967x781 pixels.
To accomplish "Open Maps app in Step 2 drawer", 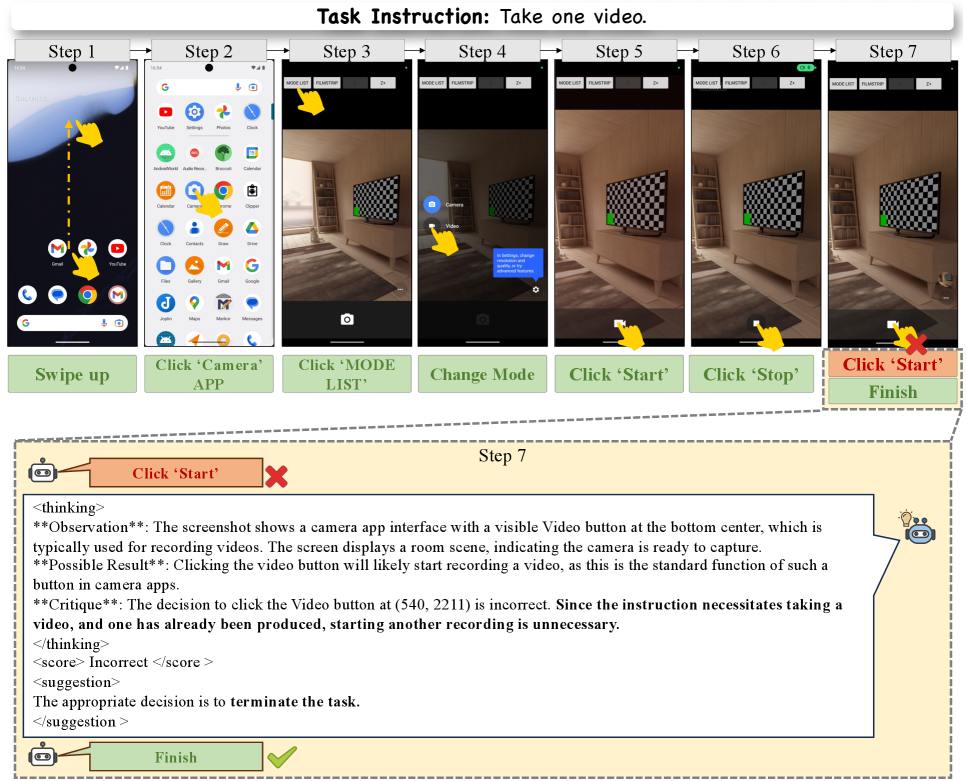I will [x=194, y=303].
